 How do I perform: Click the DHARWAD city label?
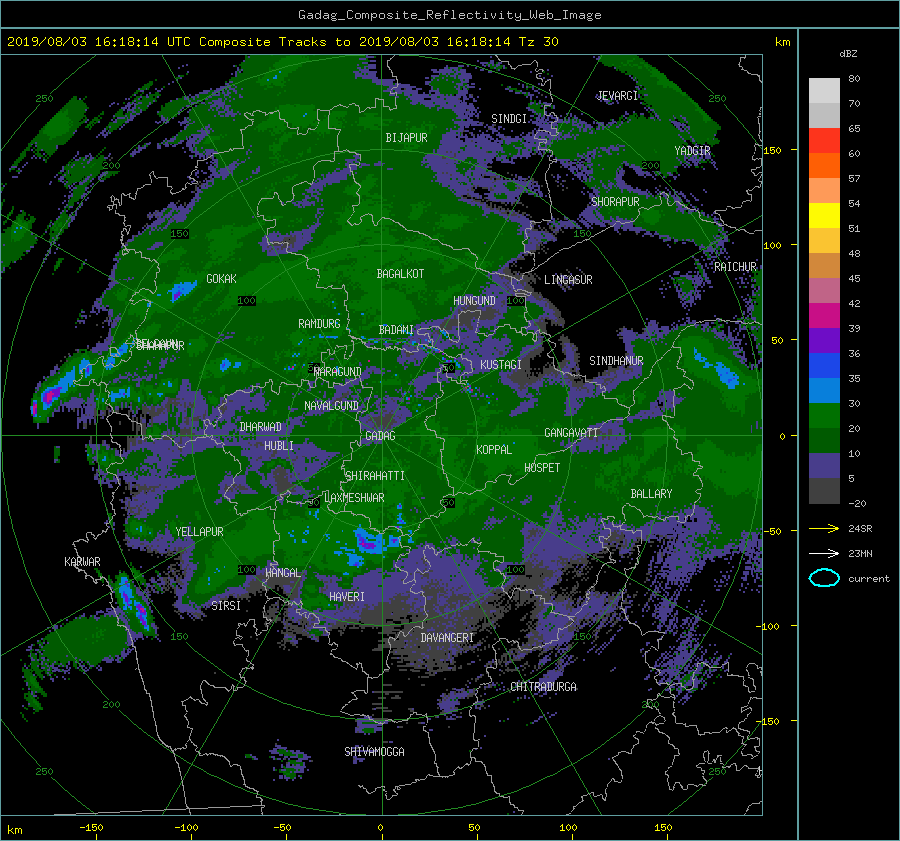pos(260,427)
